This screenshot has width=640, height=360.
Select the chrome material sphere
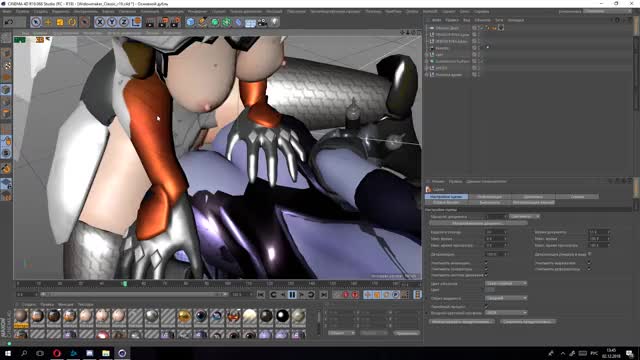(x=151, y=316)
